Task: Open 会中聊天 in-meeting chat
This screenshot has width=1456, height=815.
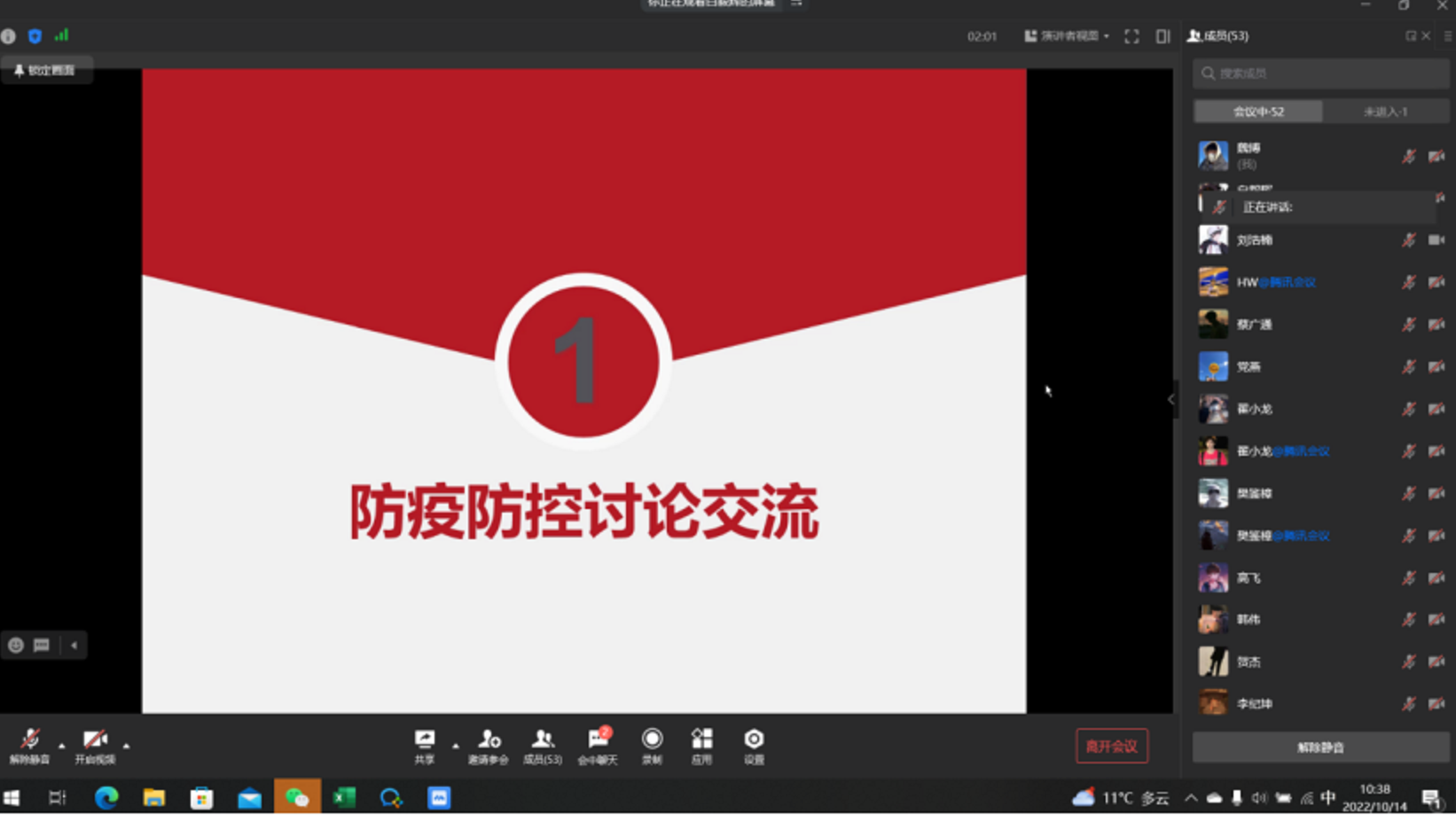Action: point(598,745)
